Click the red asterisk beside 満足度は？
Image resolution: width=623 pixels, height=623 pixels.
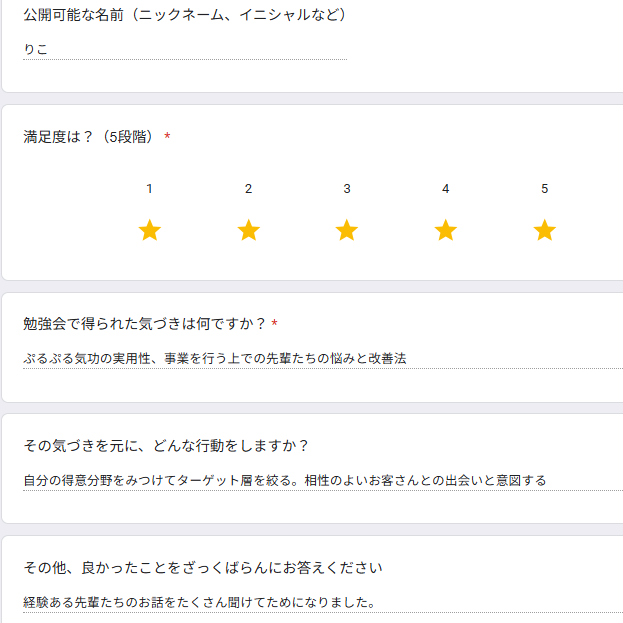click(x=167, y=137)
